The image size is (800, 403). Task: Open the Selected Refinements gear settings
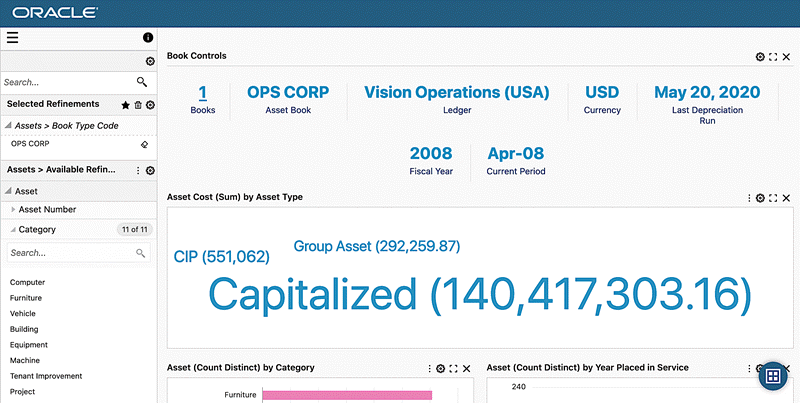pos(150,105)
